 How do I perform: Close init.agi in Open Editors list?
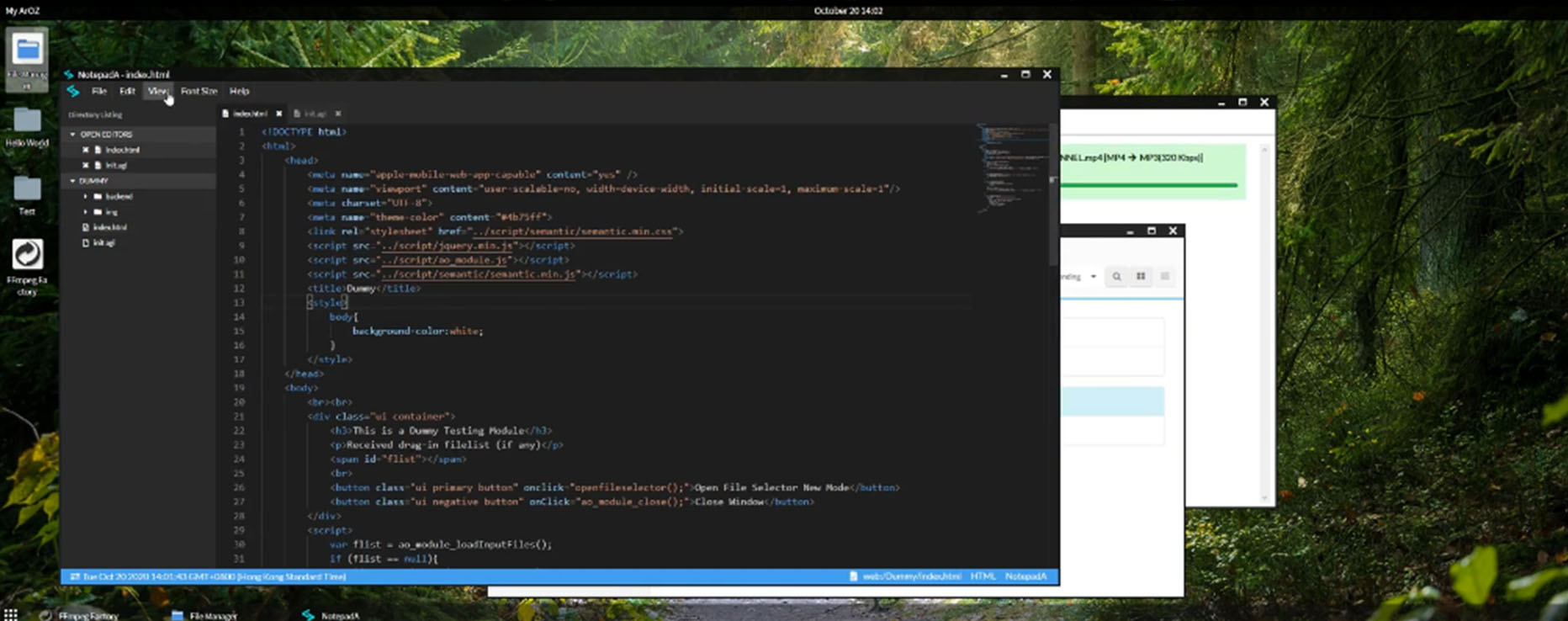click(86, 165)
